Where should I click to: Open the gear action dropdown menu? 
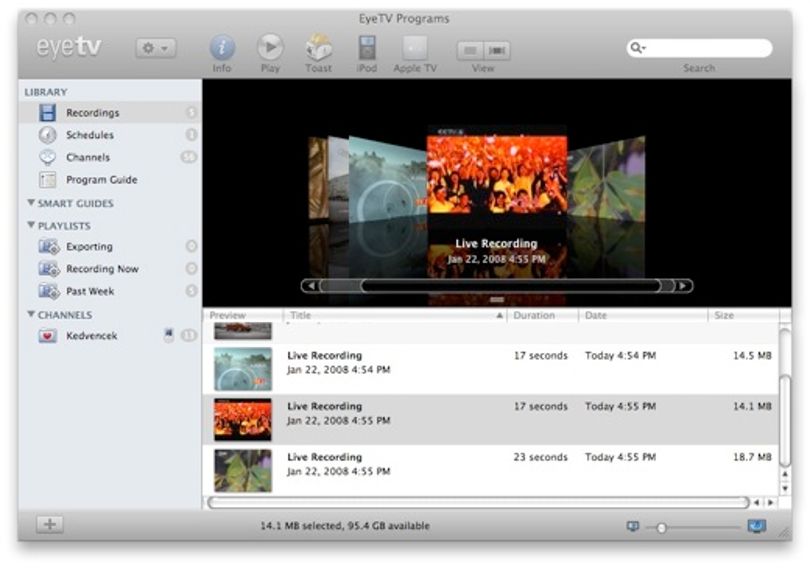tap(155, 48)
